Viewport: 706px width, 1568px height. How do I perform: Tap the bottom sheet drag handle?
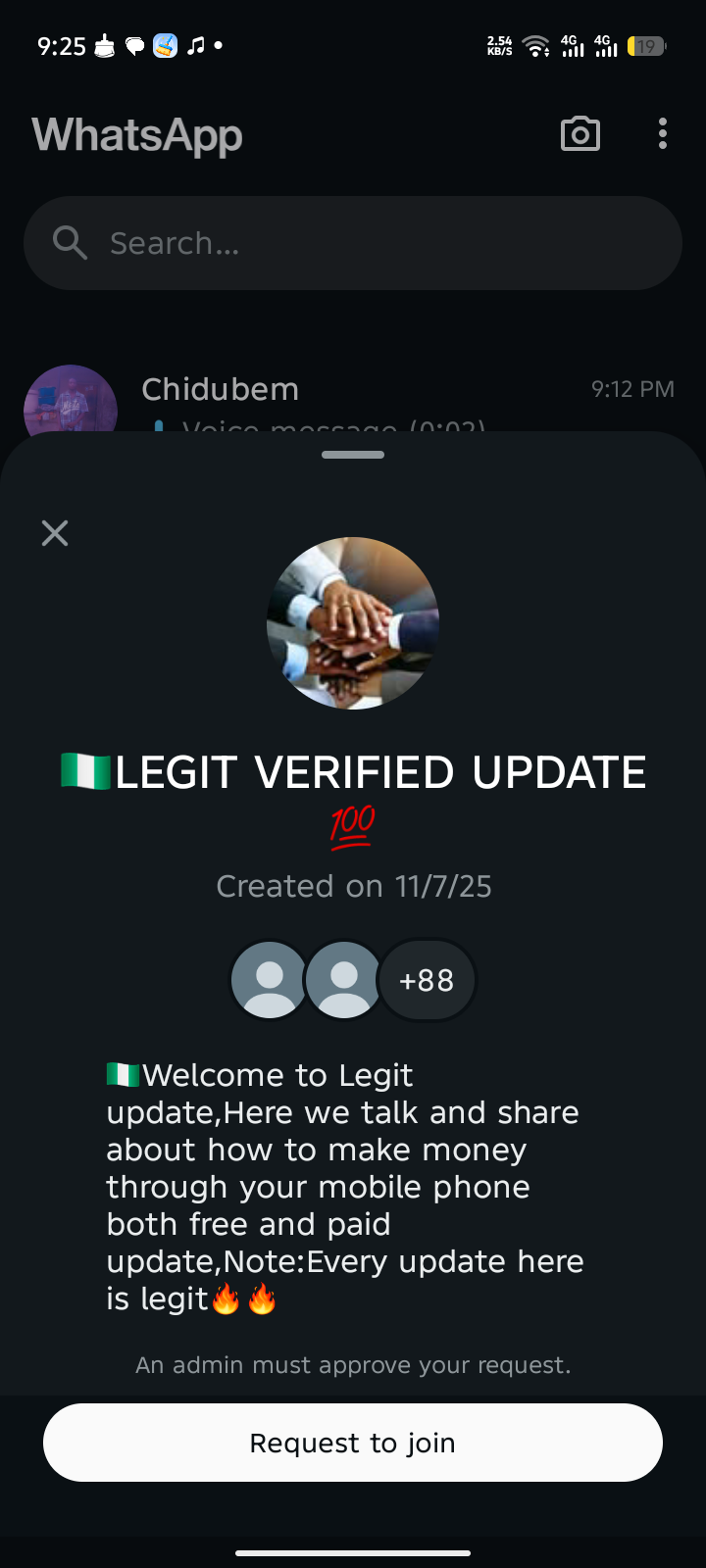coord(353,455)
